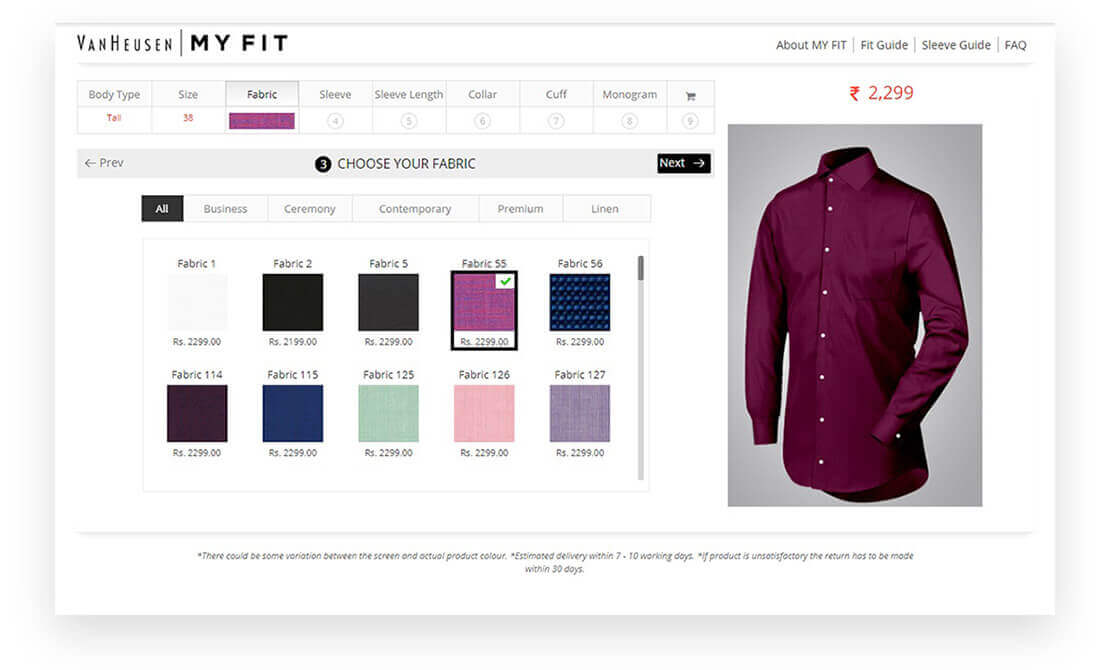Filter fabrics by Business category
This screenshot has width=1110, height=670.
pyautogui.click(x=225, y=209)
